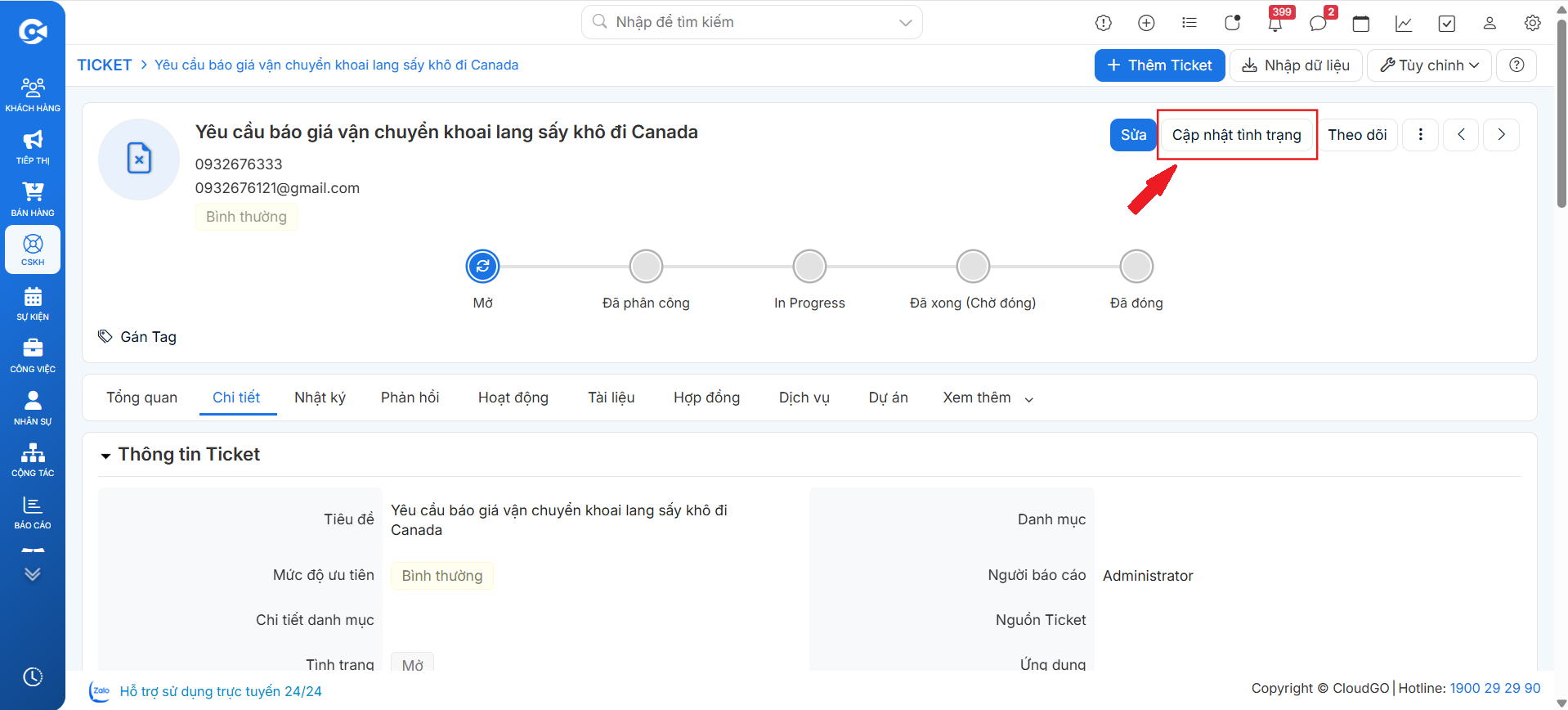
Task: Click the help question mark button
Action: tap(1516, 65)
